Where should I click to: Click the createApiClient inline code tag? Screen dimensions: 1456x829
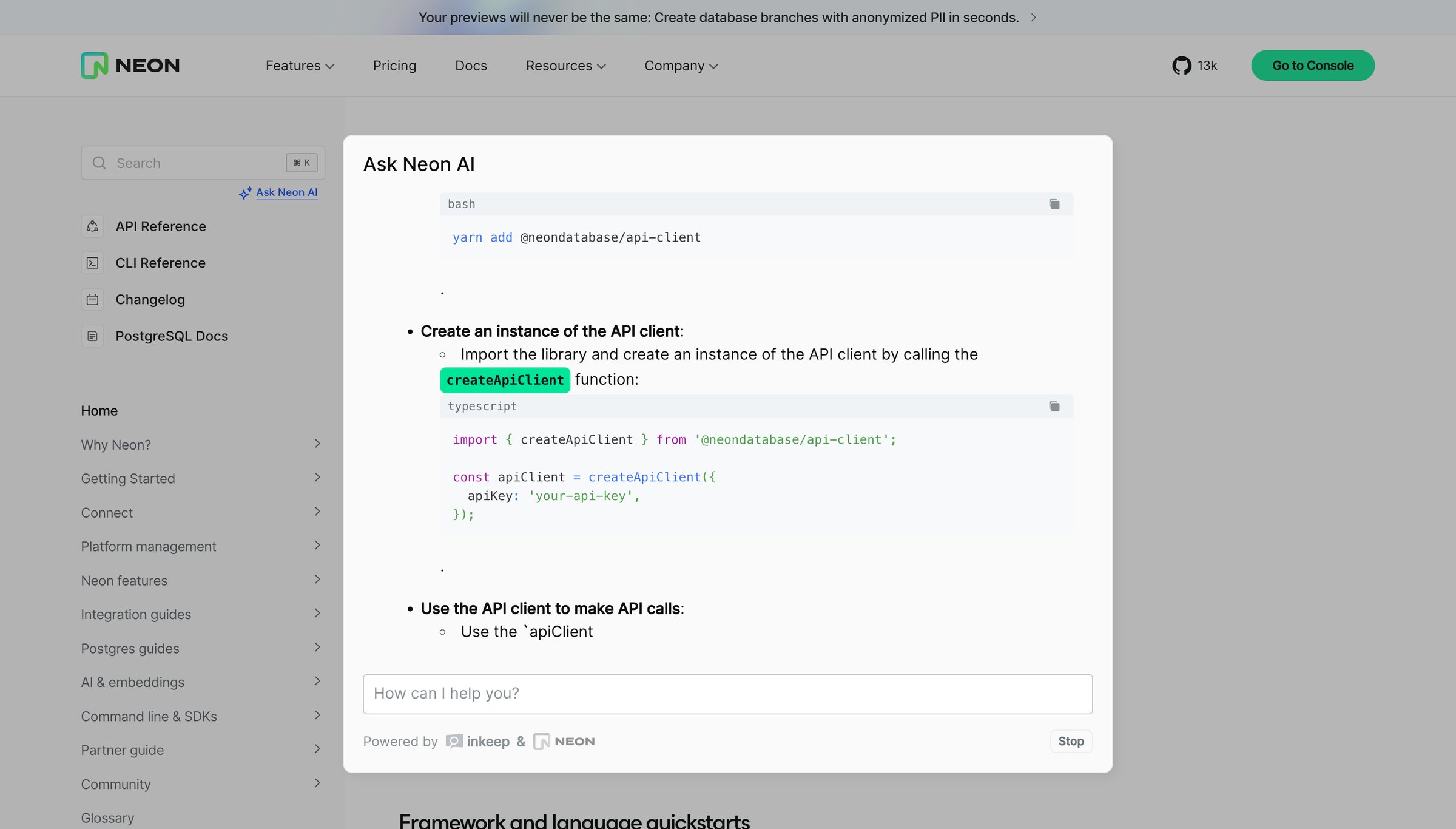tap(505, 381)
